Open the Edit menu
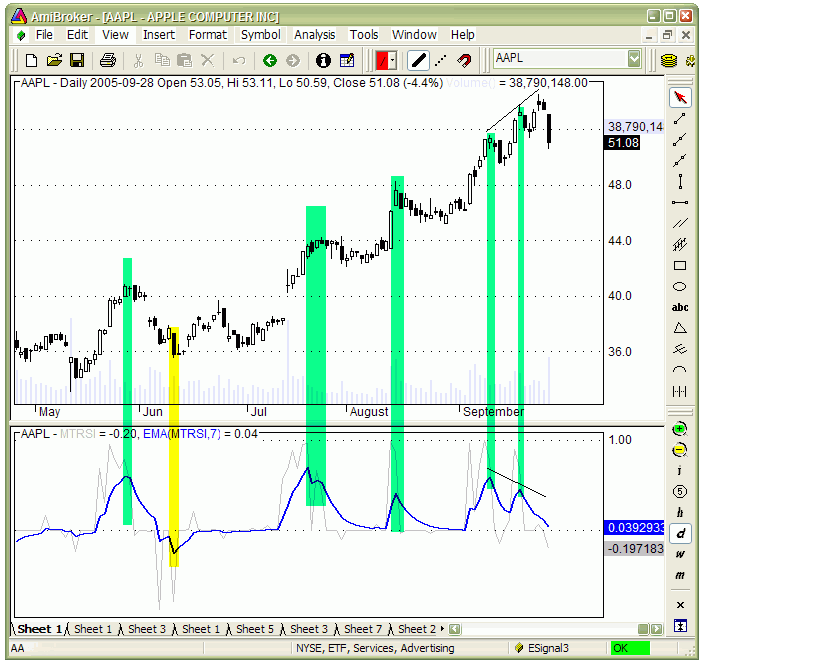The height and width of the screenshot is (667, 819). click(x=77, y=35)
